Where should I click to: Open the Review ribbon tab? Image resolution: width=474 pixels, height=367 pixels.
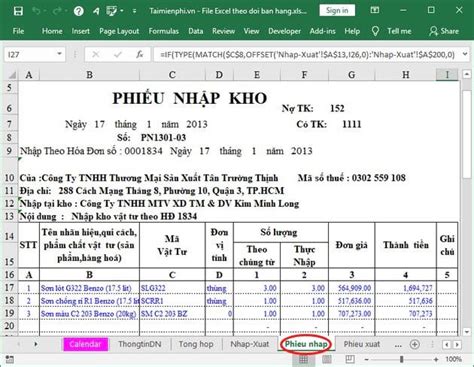(223, 31)
